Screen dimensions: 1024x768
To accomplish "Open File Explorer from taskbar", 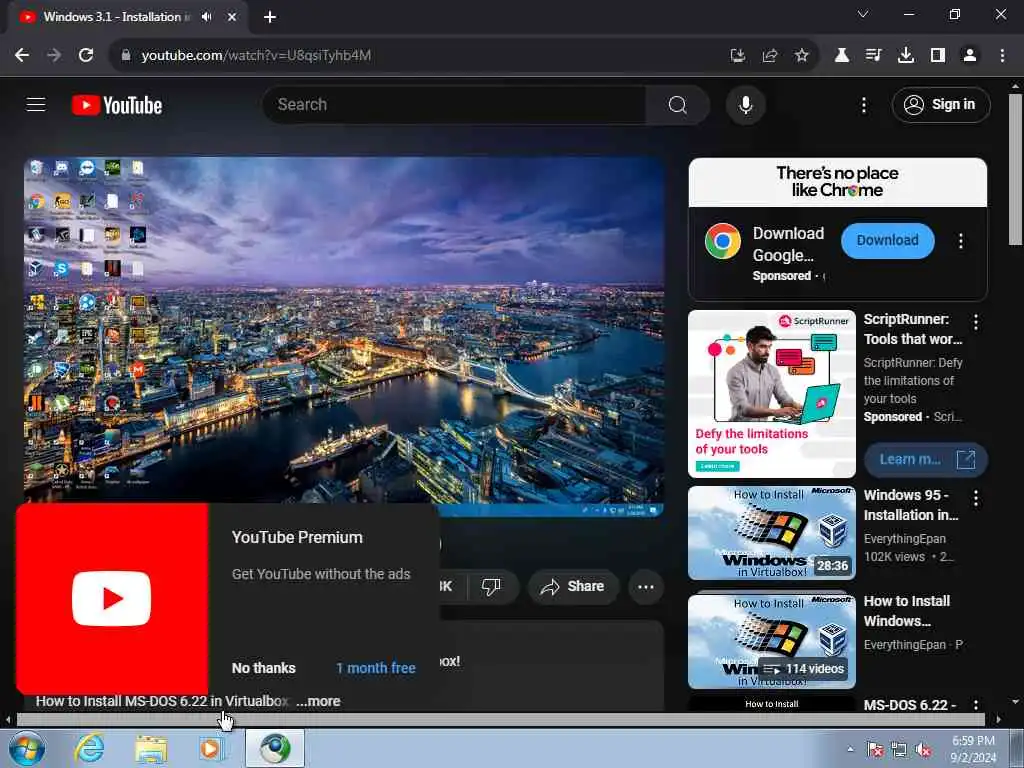I will click(151, 748).
